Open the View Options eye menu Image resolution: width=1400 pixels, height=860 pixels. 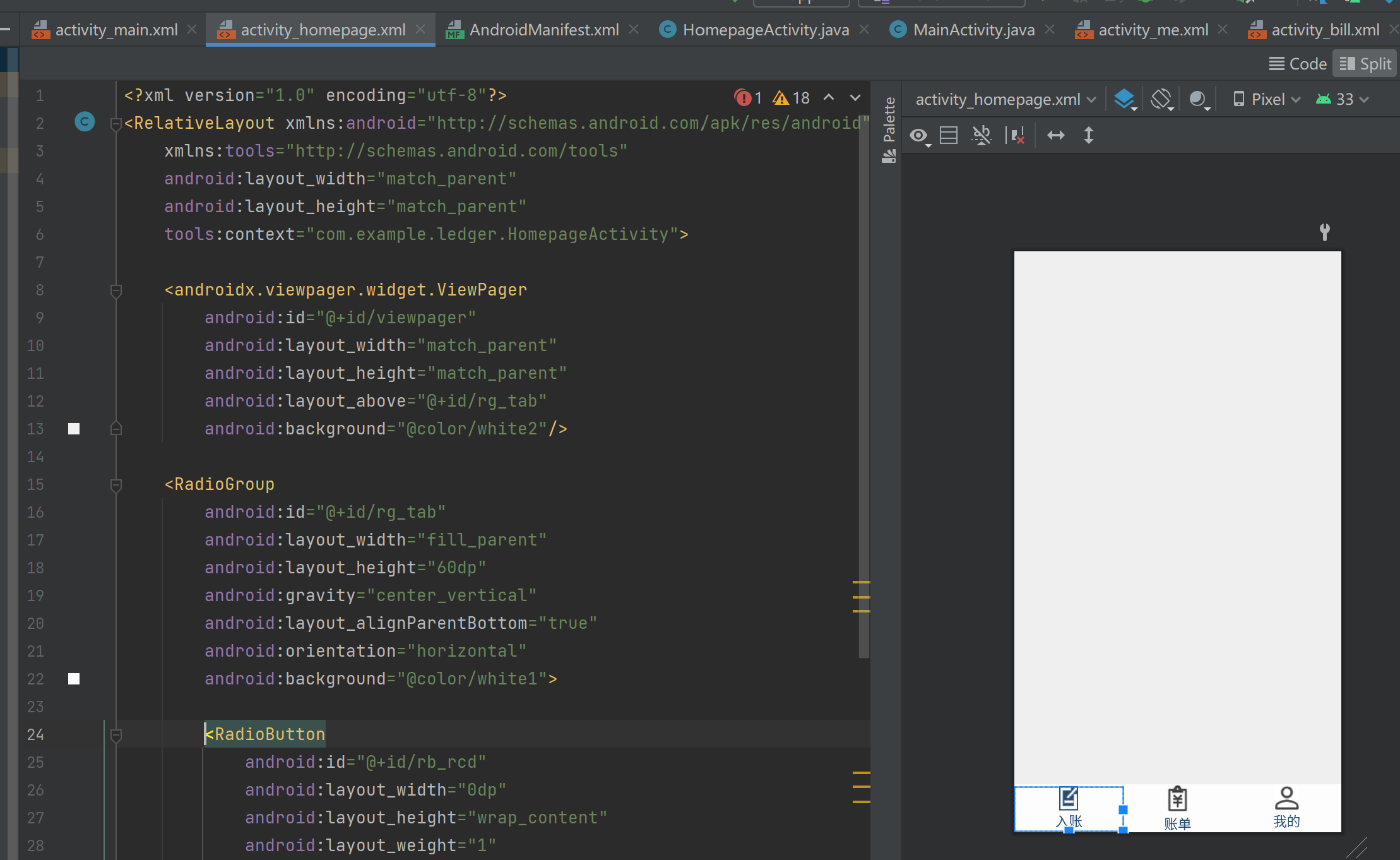click(919, 135)
